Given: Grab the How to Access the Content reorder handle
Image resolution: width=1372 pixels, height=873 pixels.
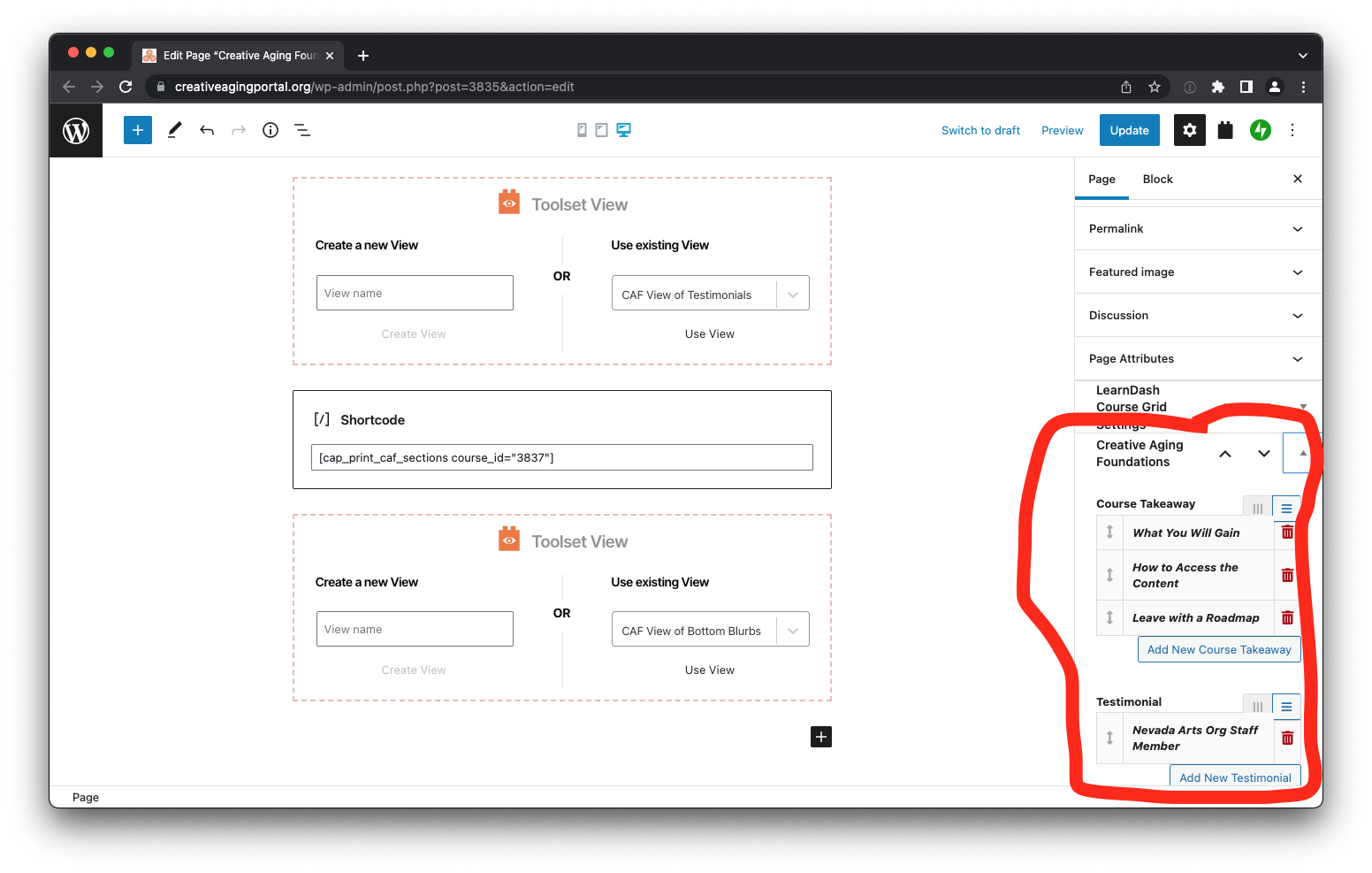Looking at the screenshot, I should pos(1109,575).
